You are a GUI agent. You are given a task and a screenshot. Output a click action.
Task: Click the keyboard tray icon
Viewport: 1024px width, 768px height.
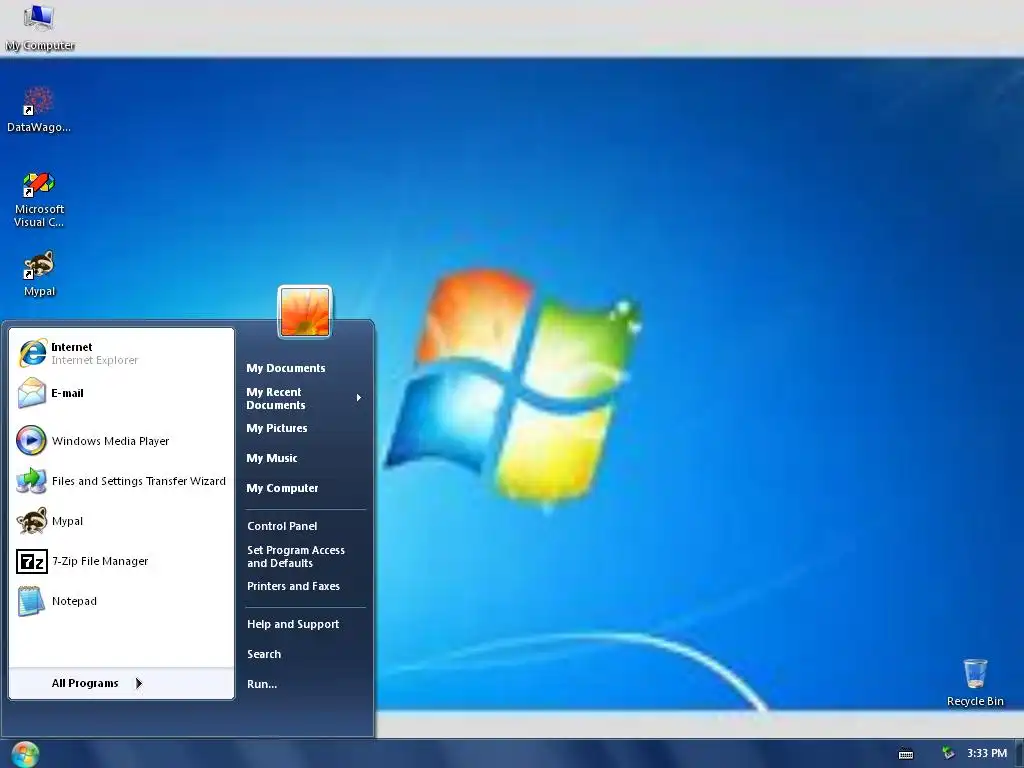click(906, 754)
